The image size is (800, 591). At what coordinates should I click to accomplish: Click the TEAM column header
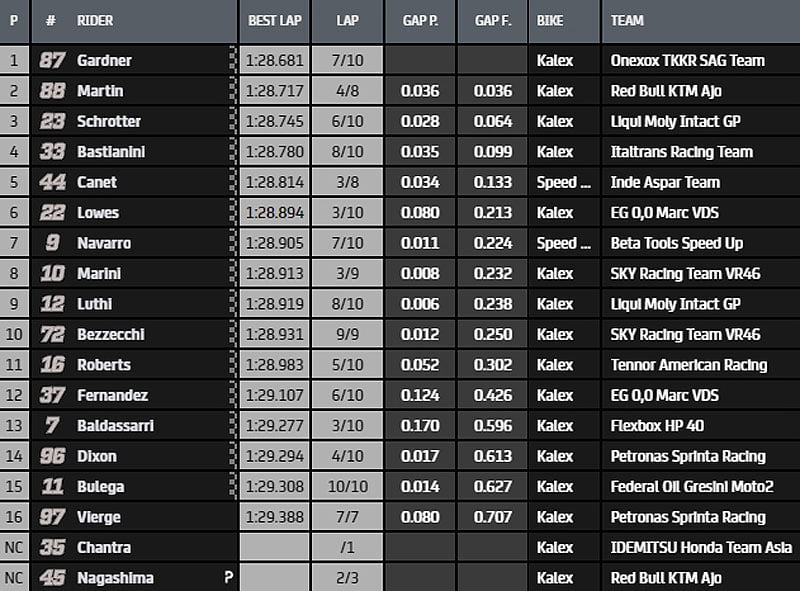point(627,20)
